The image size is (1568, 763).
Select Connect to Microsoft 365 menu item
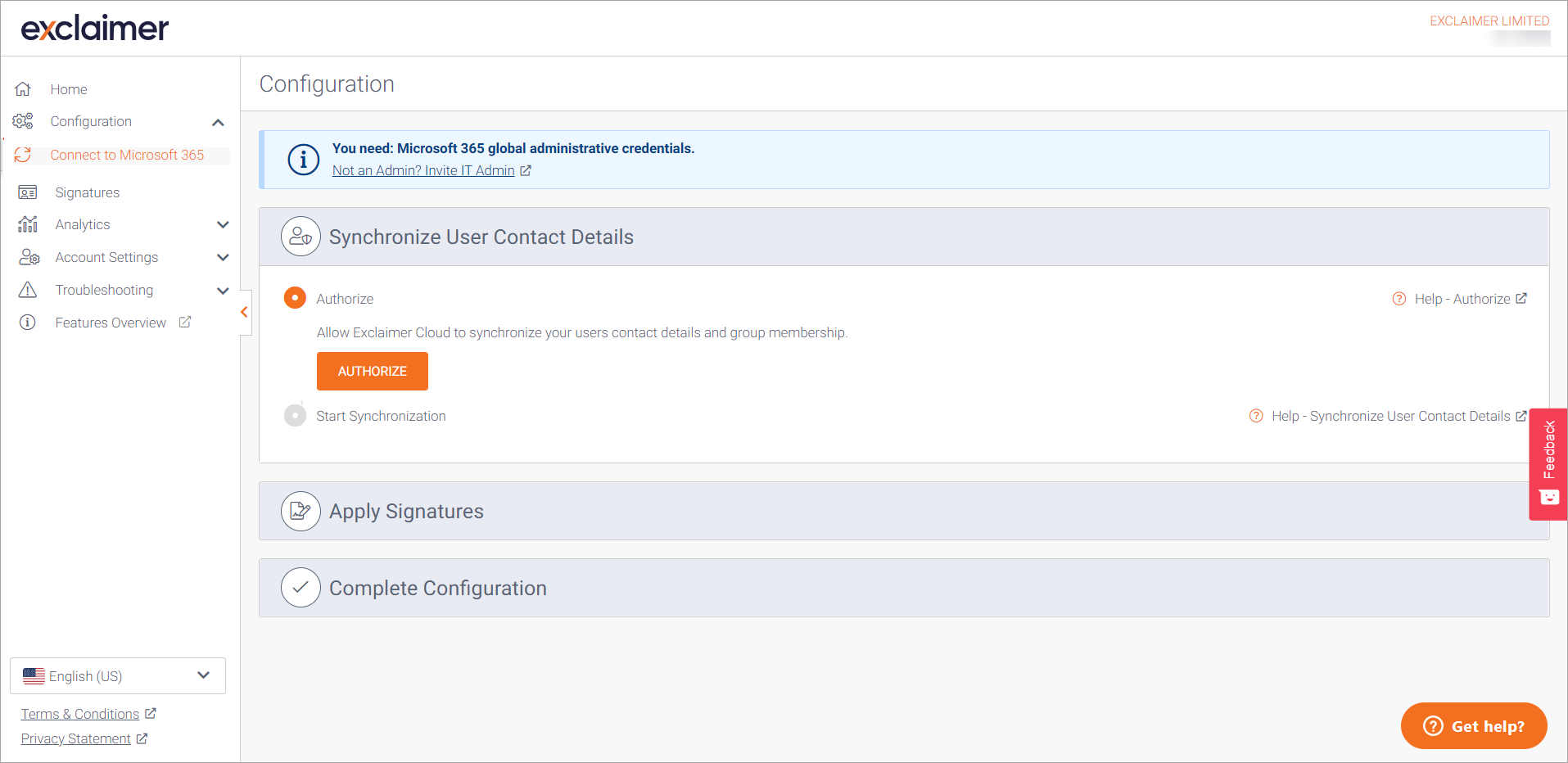pyautogui.click(x=127, y=155)
